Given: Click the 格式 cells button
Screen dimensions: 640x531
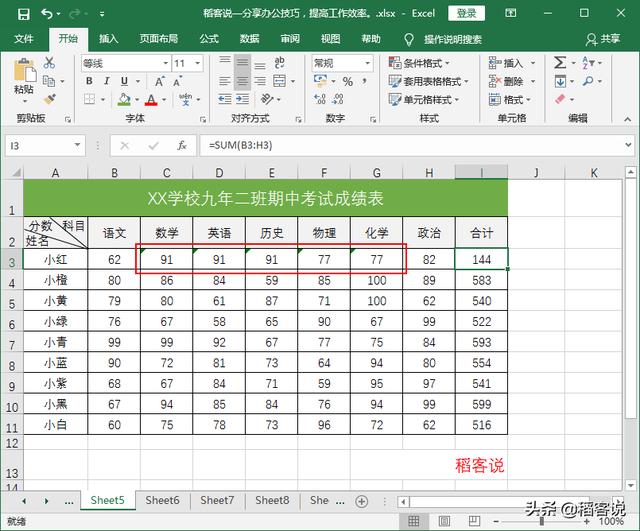Looking at the screenshot, I should (x=510, y=100).
